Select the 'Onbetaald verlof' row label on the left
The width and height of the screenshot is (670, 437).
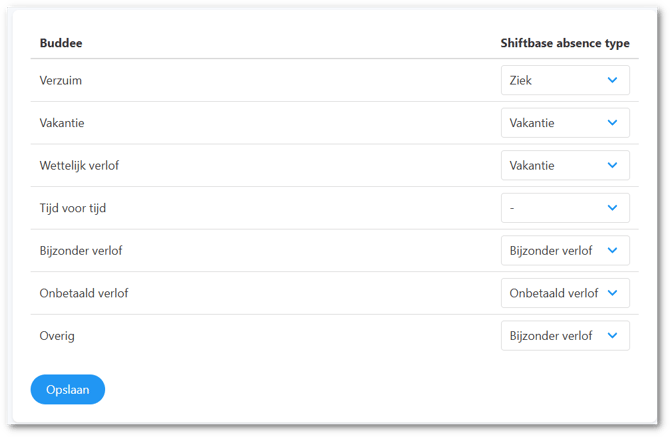tap(84, 293)
